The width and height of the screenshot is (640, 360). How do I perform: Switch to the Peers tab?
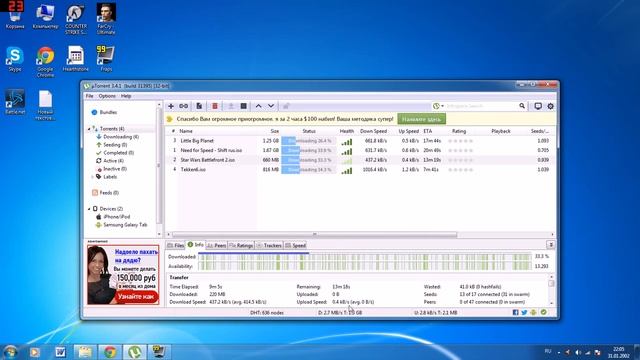pos(216,245)
